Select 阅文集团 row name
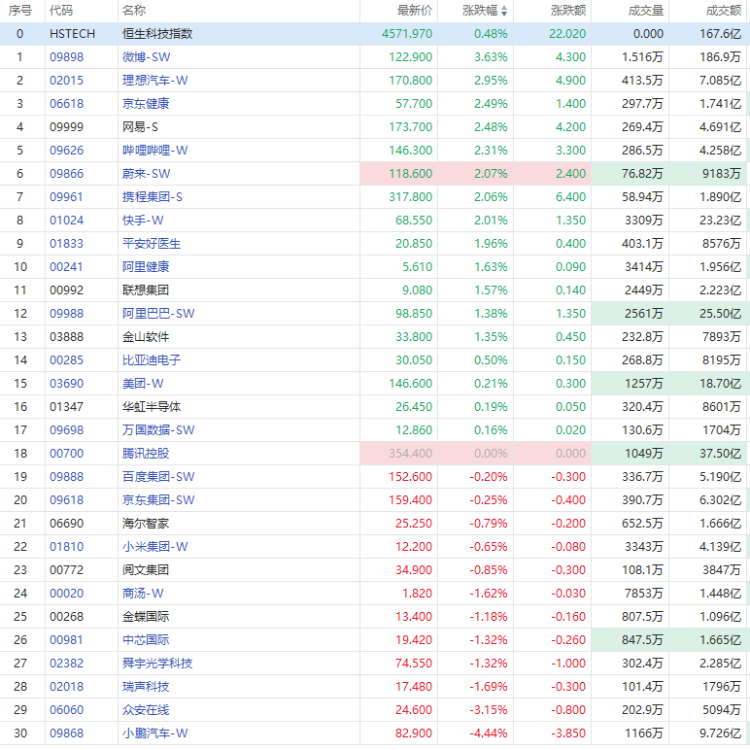This screenshot has width=750, height=750. tap(146, 570)
